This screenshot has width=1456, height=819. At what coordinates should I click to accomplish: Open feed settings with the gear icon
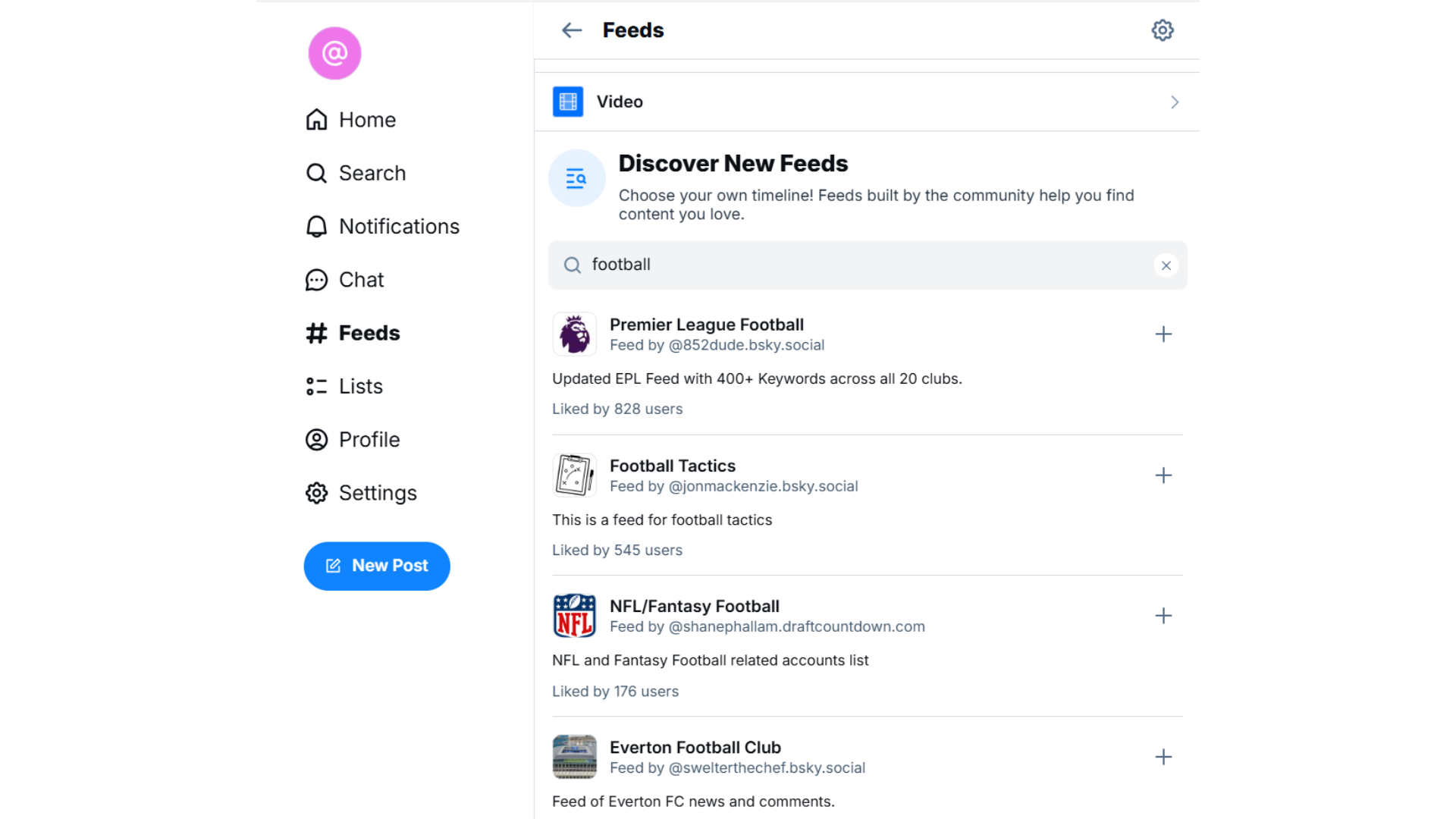1163,30
